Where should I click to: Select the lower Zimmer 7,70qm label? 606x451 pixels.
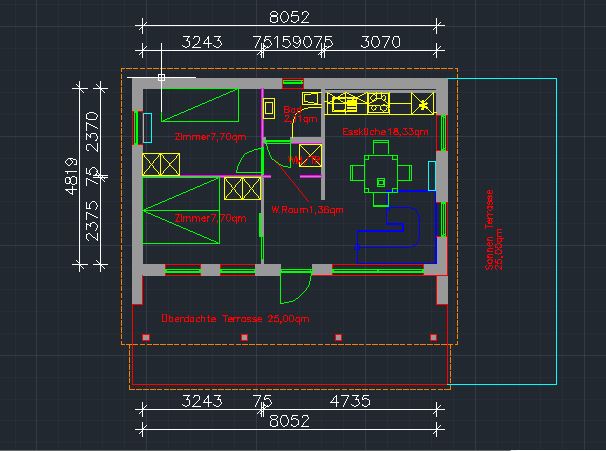click(210, 218)
